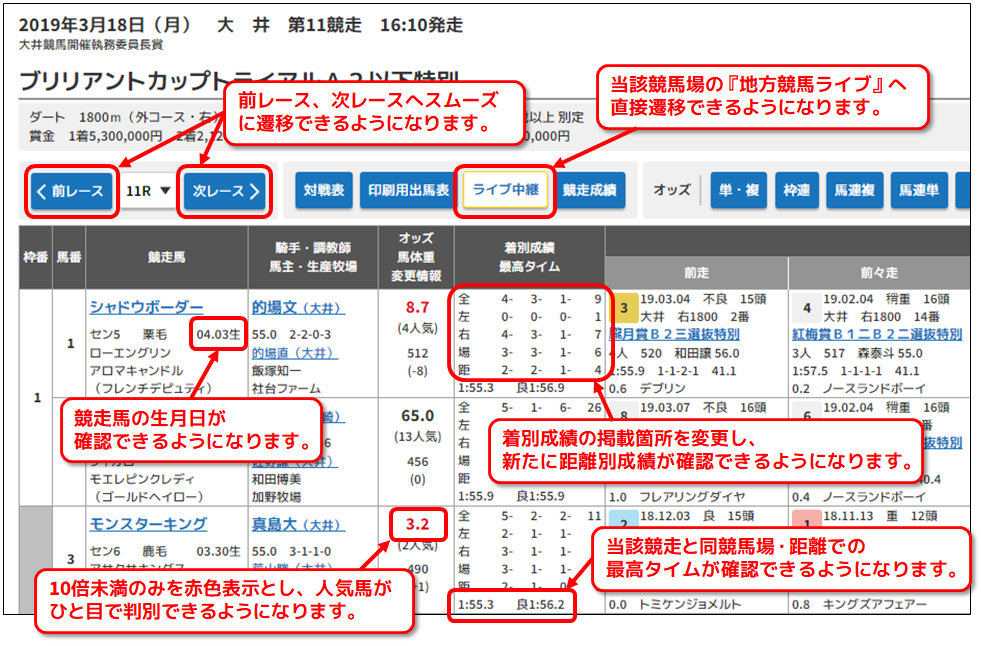The image size is (981, 646).
Task: Open the ライブ中継 live broadcast
Action: 505,189
